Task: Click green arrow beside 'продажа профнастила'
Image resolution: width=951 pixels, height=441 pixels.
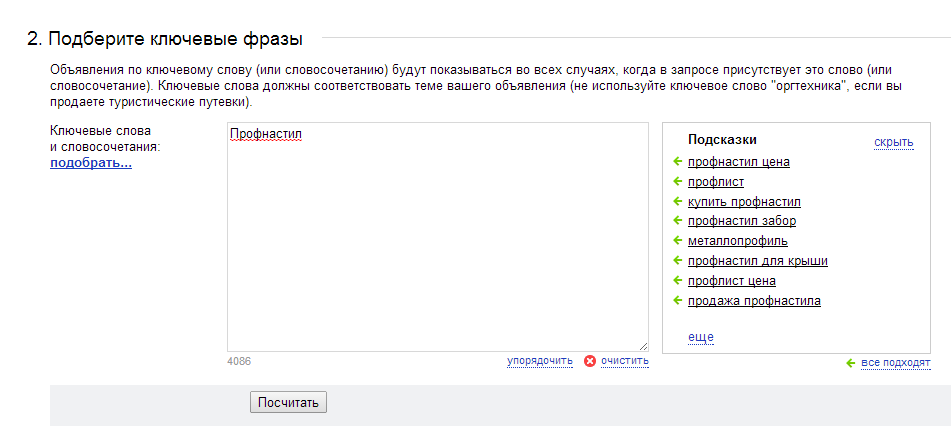Action: (677, 300)
